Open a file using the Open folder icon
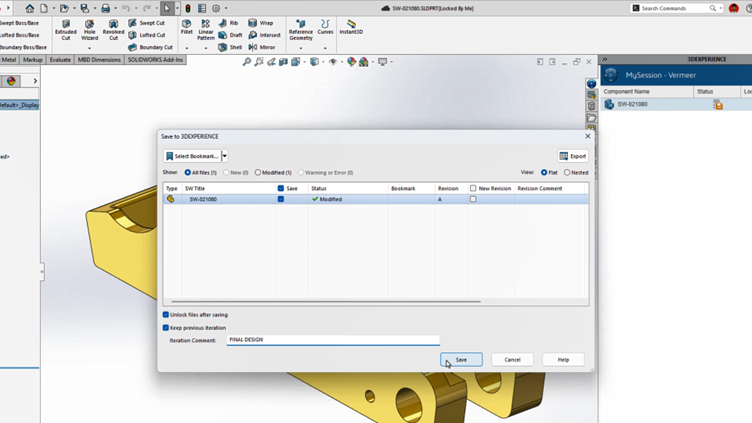The height and width of the screenshot is (423, 752). 64,8
